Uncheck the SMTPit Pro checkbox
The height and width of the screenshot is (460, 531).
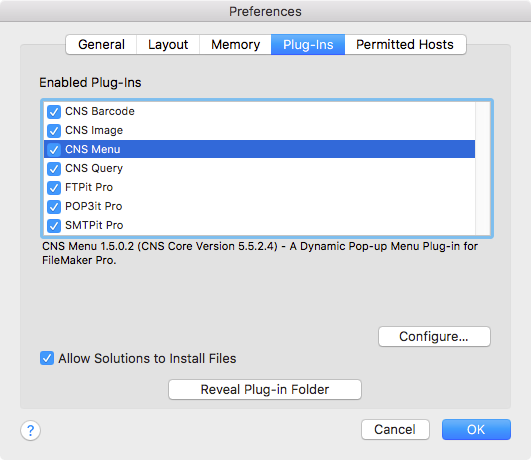click(x=54, y=225)
